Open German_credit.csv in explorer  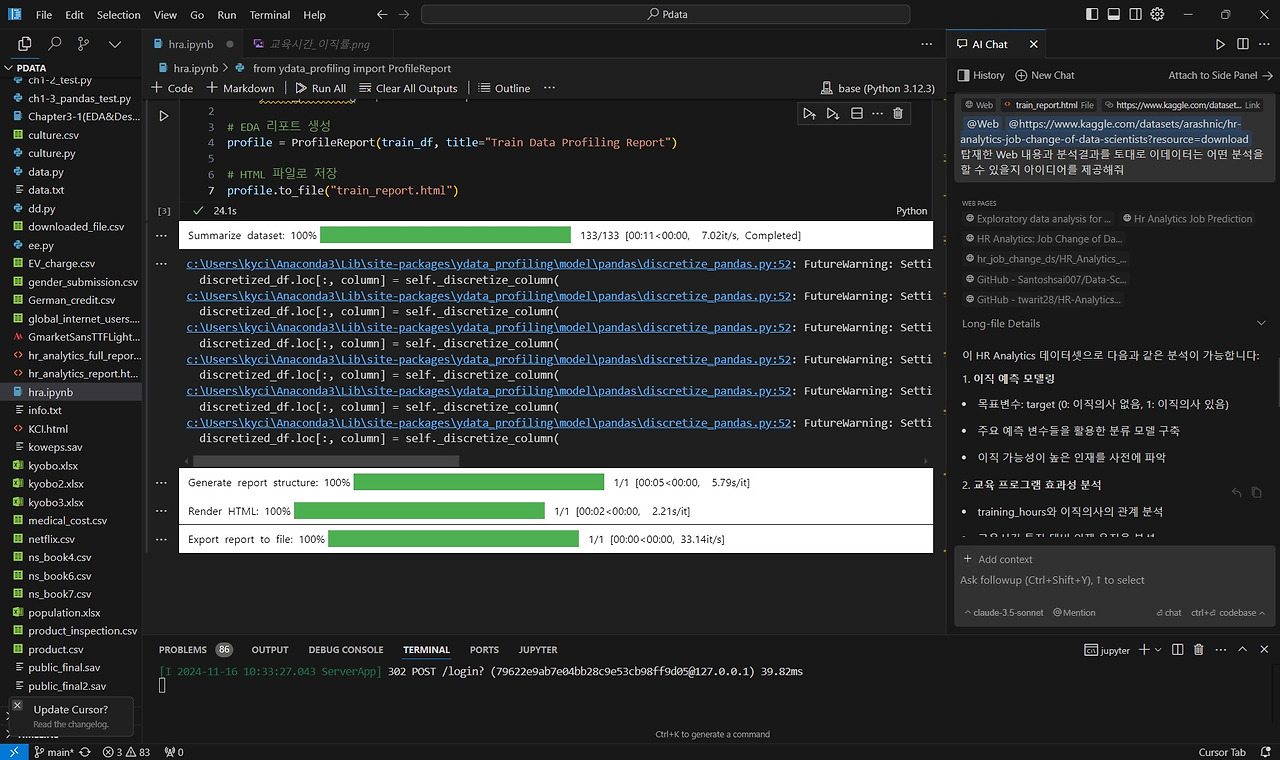(71, 300)
